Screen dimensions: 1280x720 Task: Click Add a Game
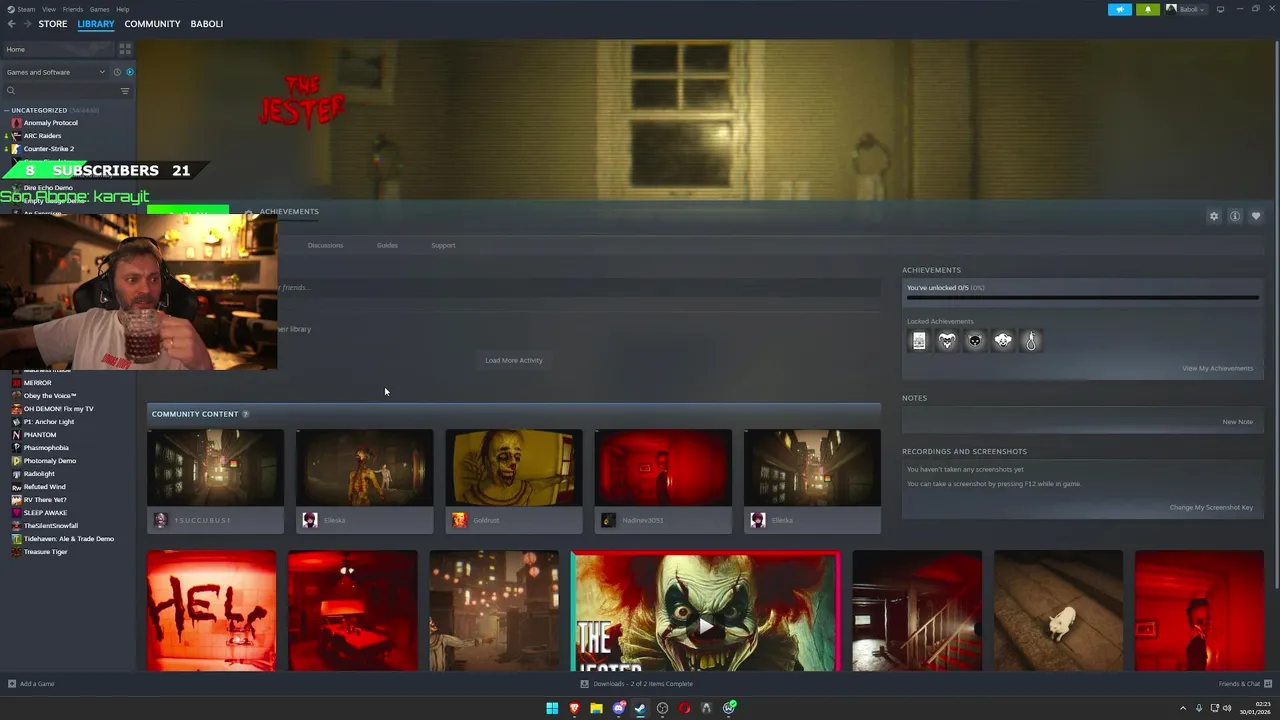click(x=31, y=684)
